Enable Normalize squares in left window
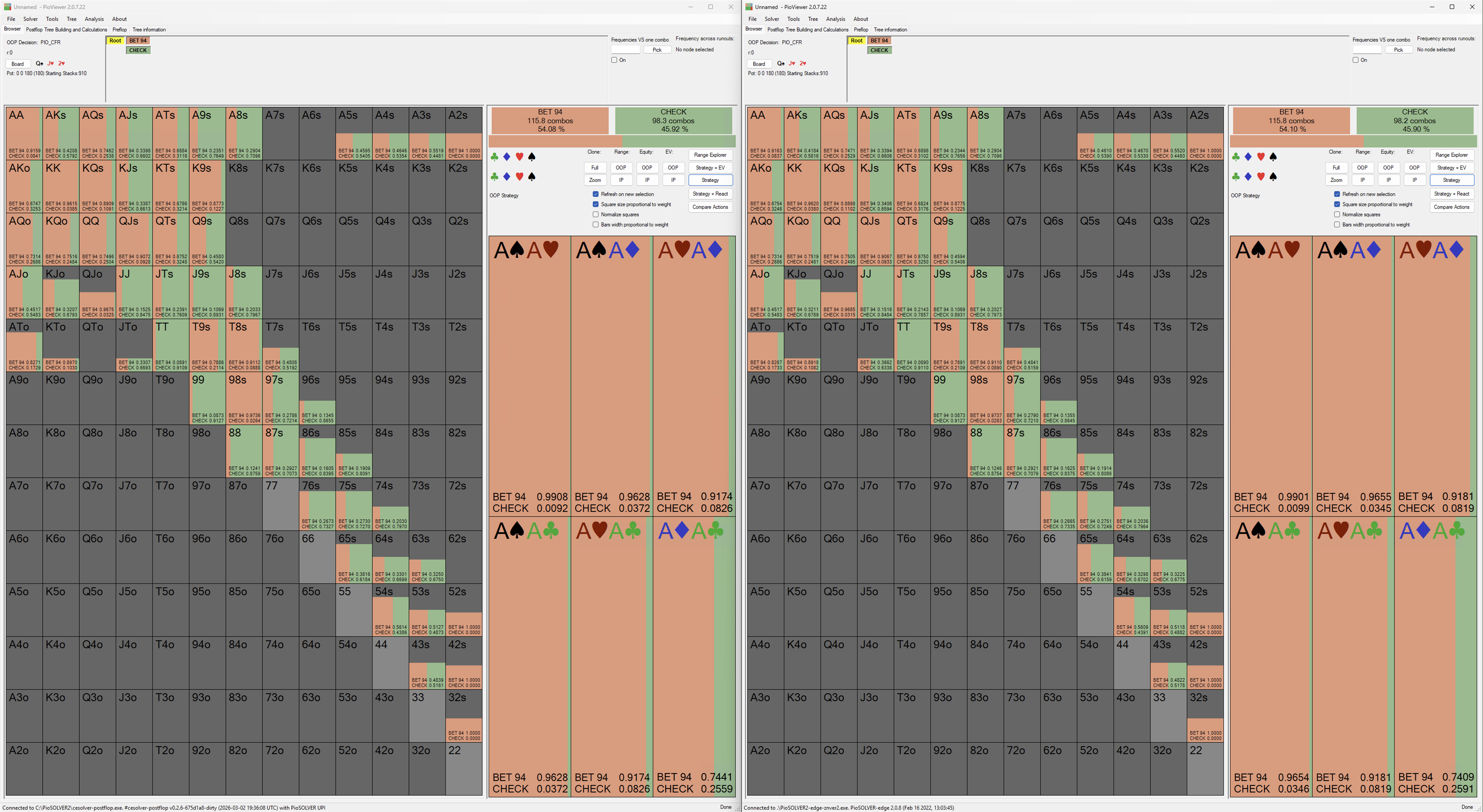This screenshot has width=1483, height=812. pos(596,215)
